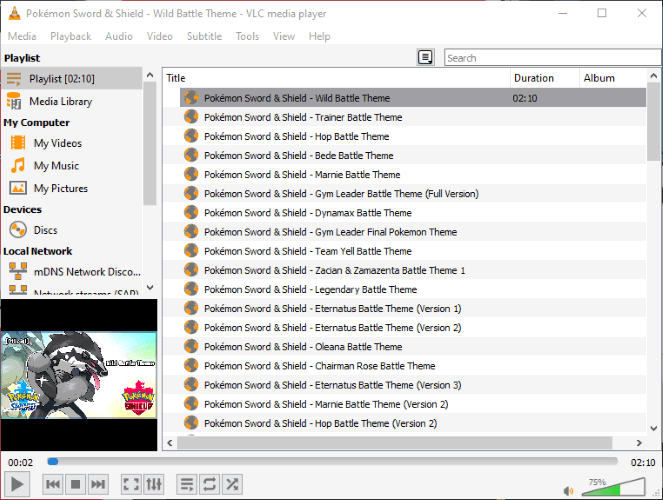663x500 pixels.
Task: Click the Playlist icon in sidebar
Action: 14,79
